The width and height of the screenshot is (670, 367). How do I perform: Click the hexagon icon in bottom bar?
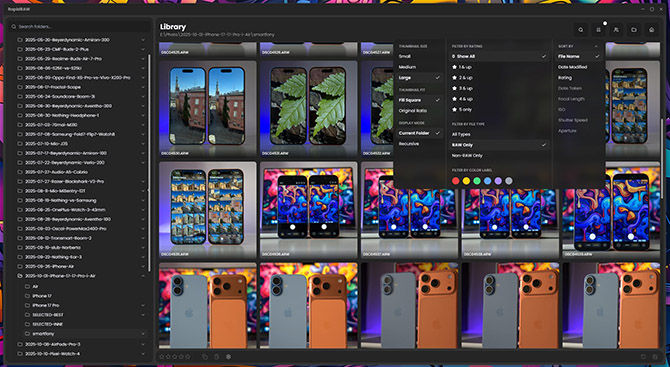pyautogui.click(x=229, y=356)
